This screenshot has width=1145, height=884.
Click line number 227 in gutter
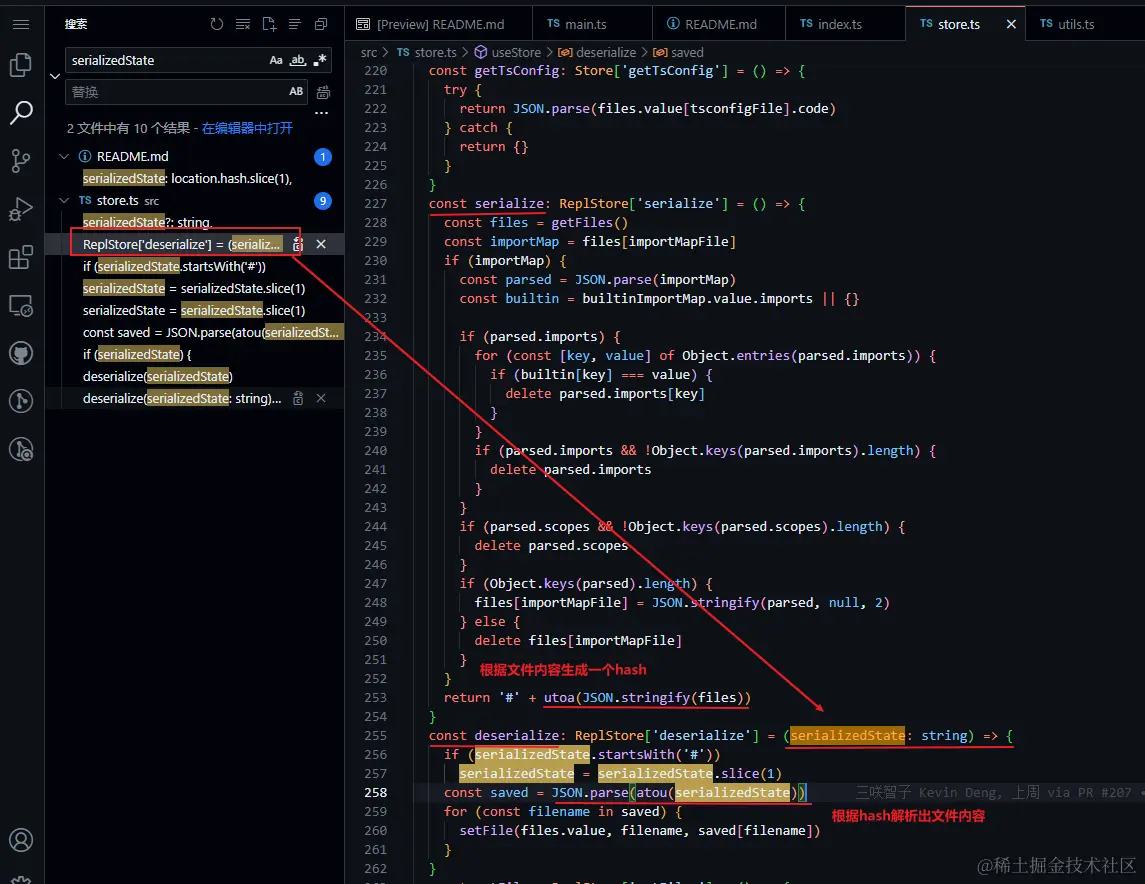click(375, 204)
